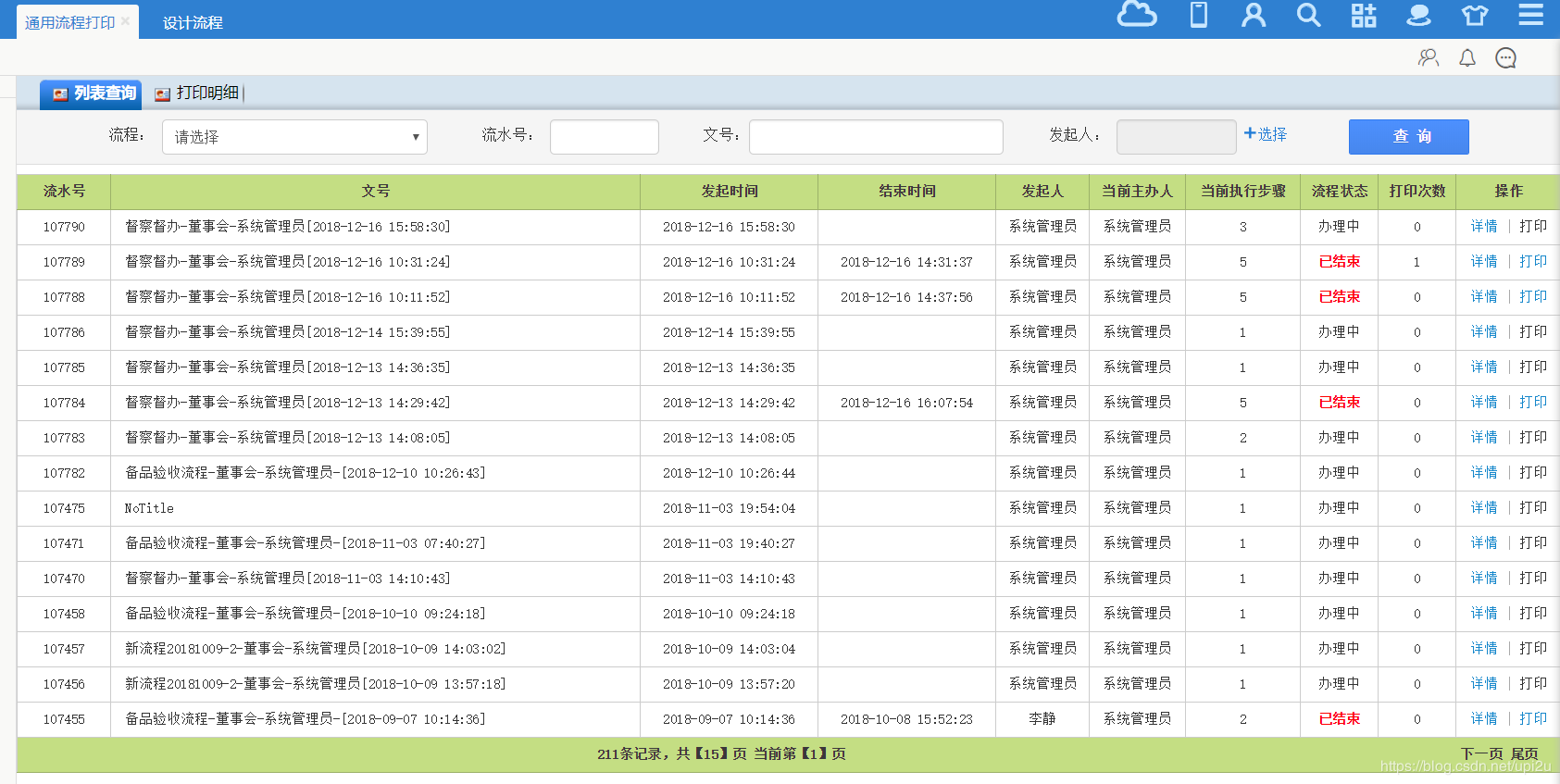Screen dimensions: 1560x784
Task: Open the theme shirt icon
Action: pos(1475,15)
